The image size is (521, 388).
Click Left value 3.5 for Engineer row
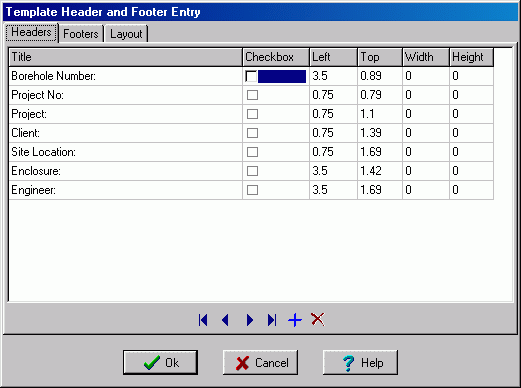coord(334,190)
